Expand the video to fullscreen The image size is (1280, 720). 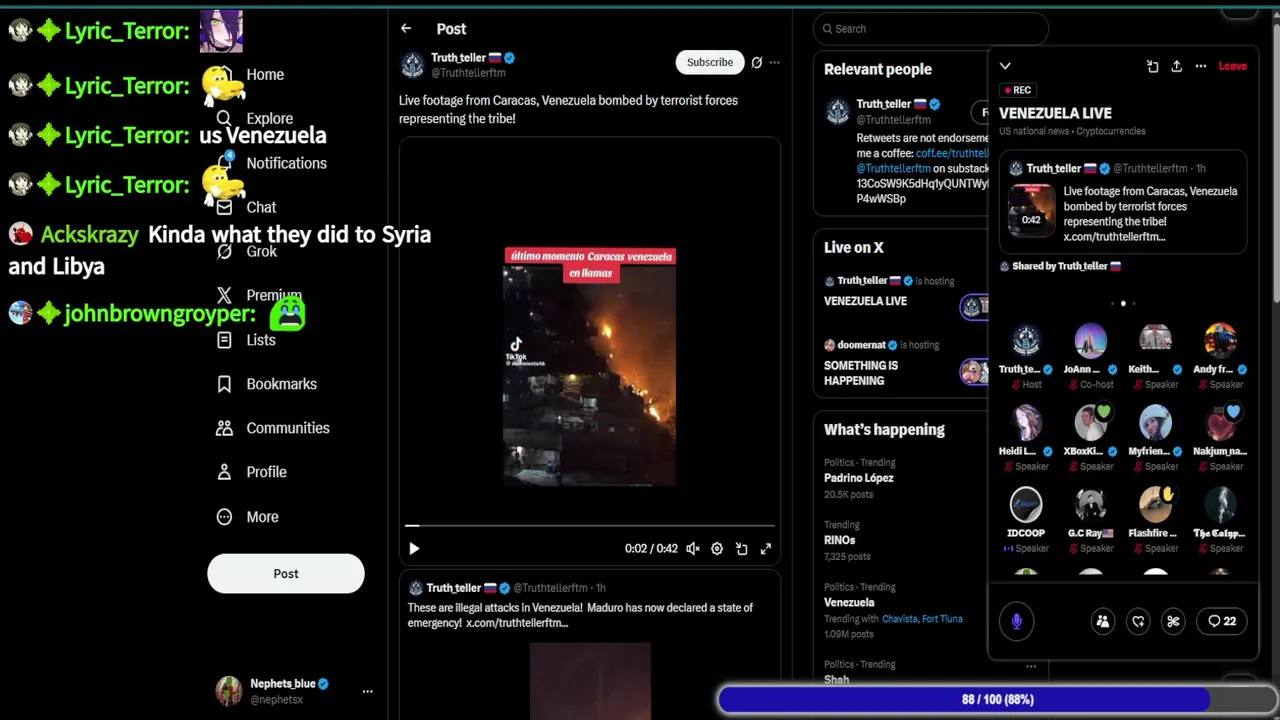click(766, 548)
